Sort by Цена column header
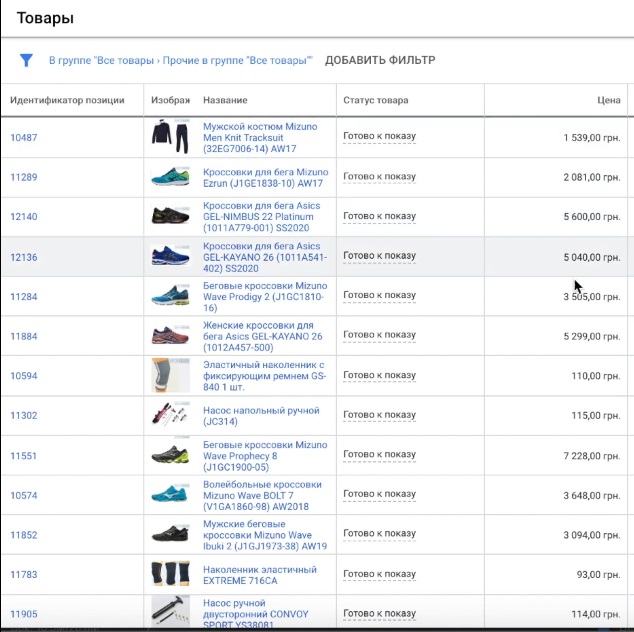 click(609, 100)
